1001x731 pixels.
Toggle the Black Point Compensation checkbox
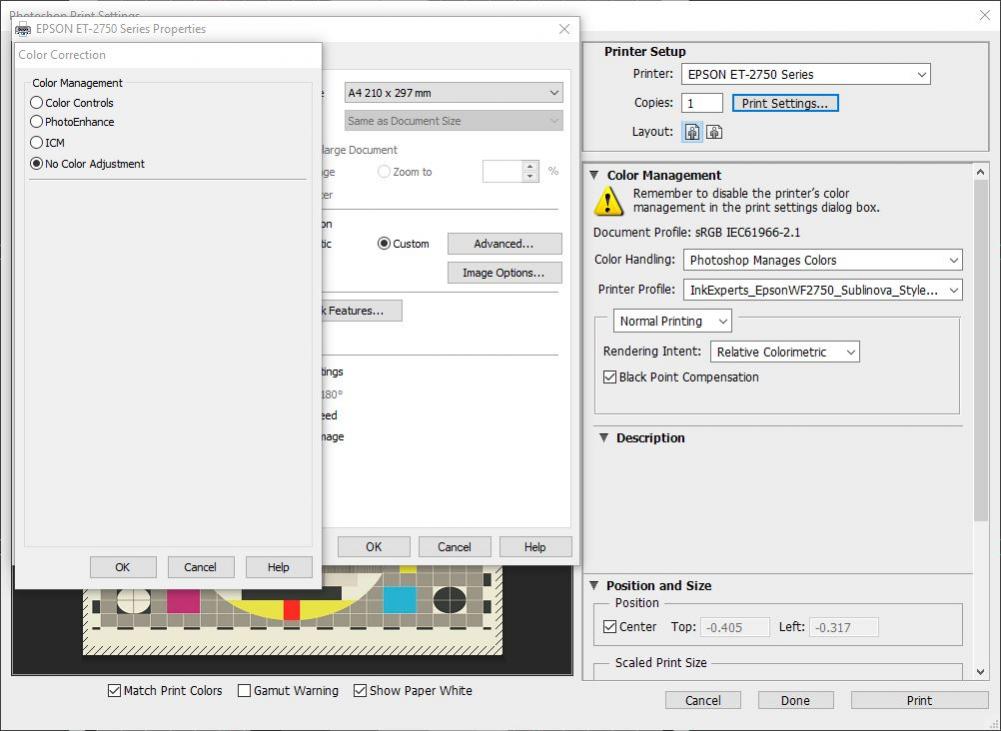[x=610, y=377]
